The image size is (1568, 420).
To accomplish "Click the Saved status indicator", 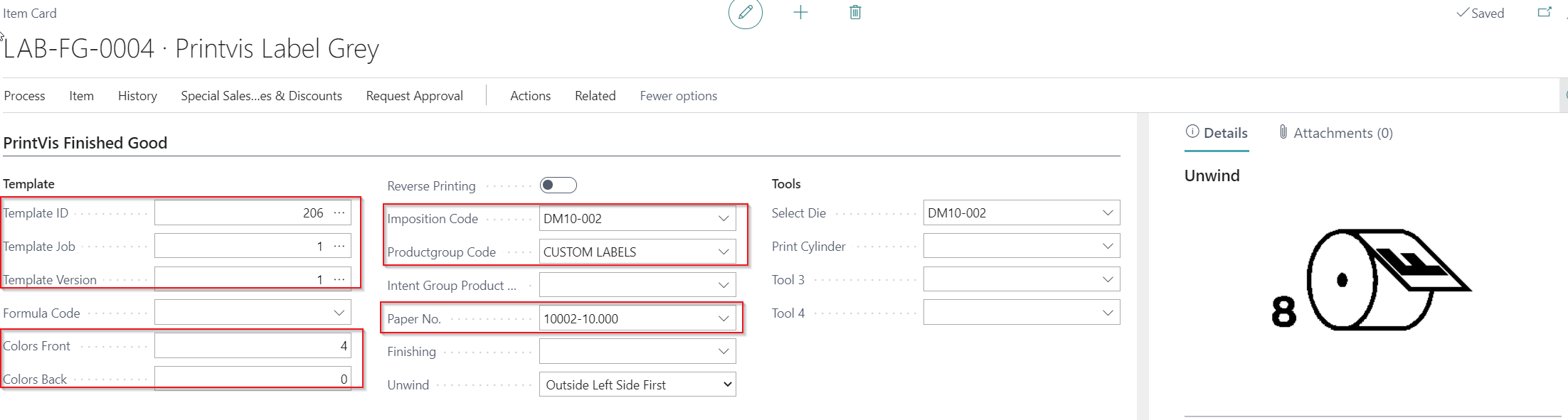I will click(x=1480, y=13).
